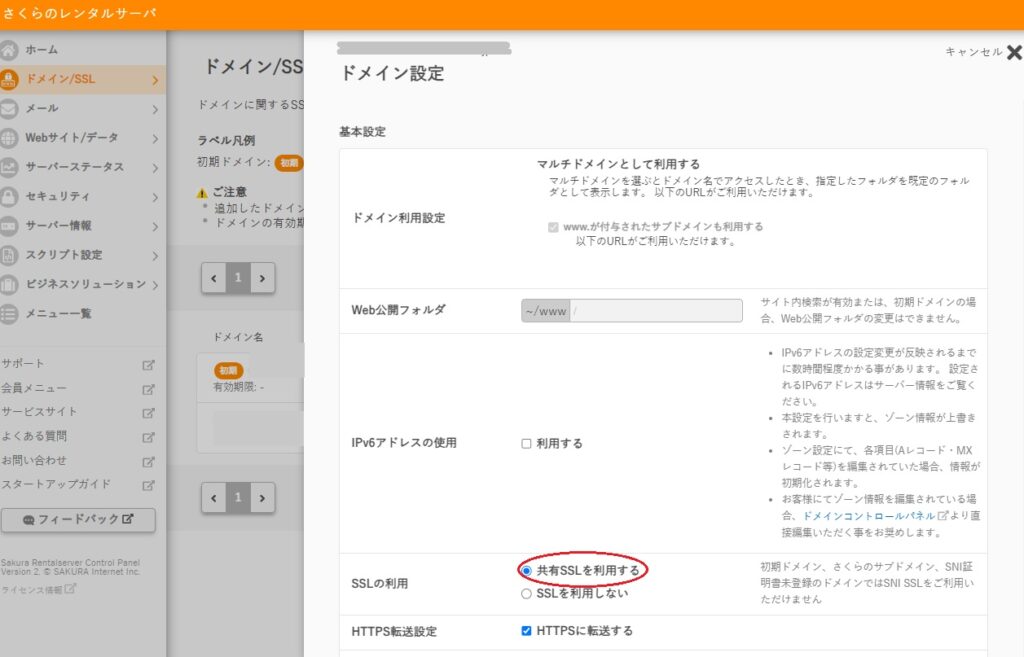Click the Home icon in sidebar
This screenshot has height=657, width=1024.
coord(10,50)
